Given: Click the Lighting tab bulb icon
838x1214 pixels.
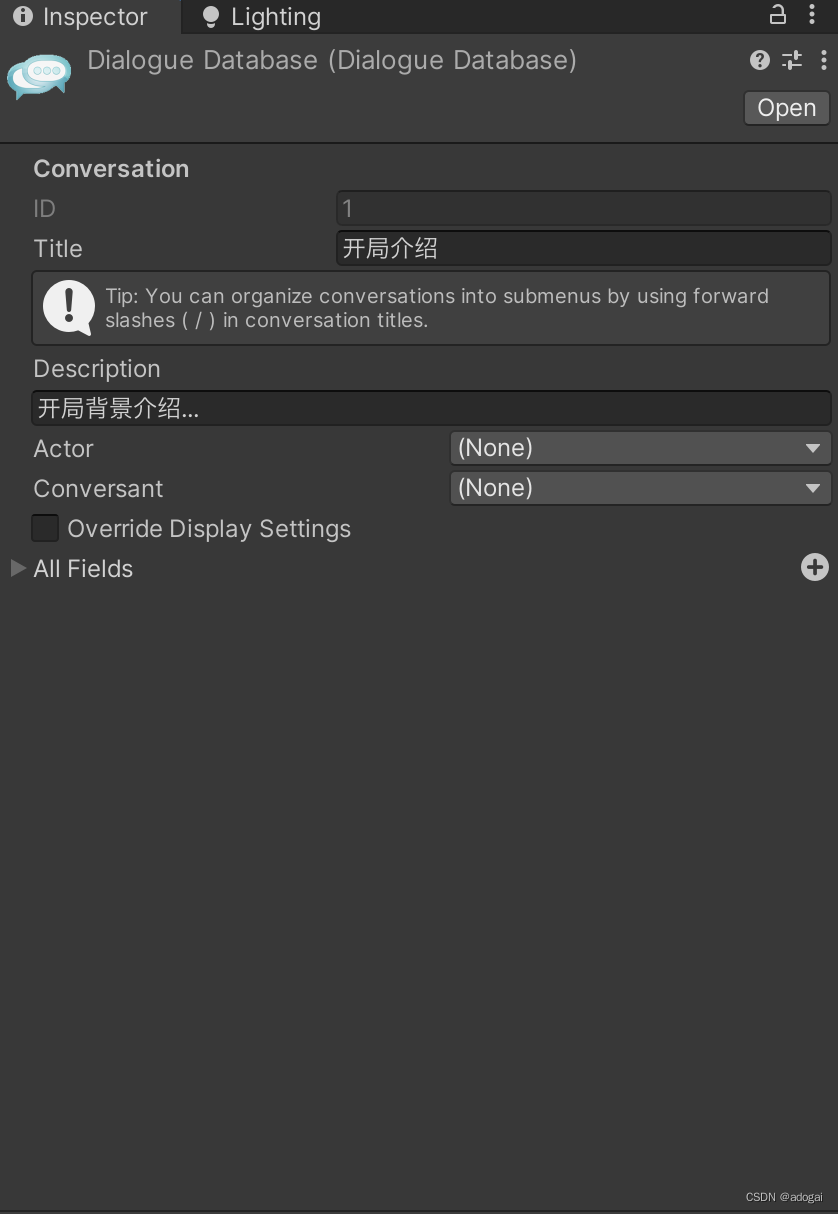Looking at the screenshot, I should point(210,16).
